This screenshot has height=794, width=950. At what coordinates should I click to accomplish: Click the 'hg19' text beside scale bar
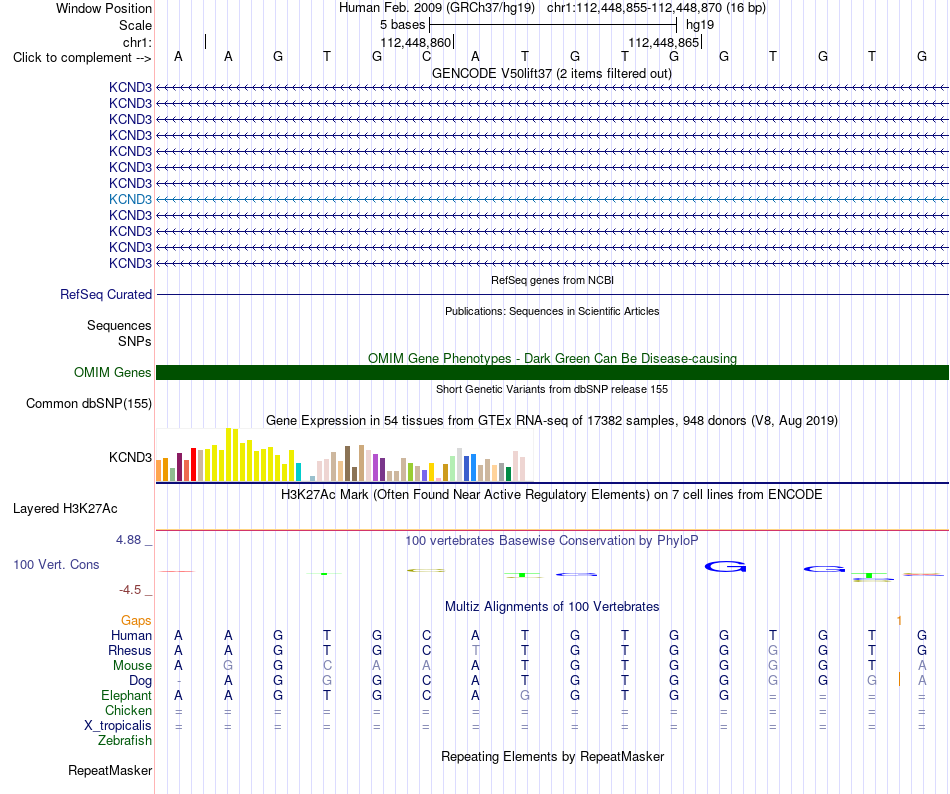click(x=700, y=25)
